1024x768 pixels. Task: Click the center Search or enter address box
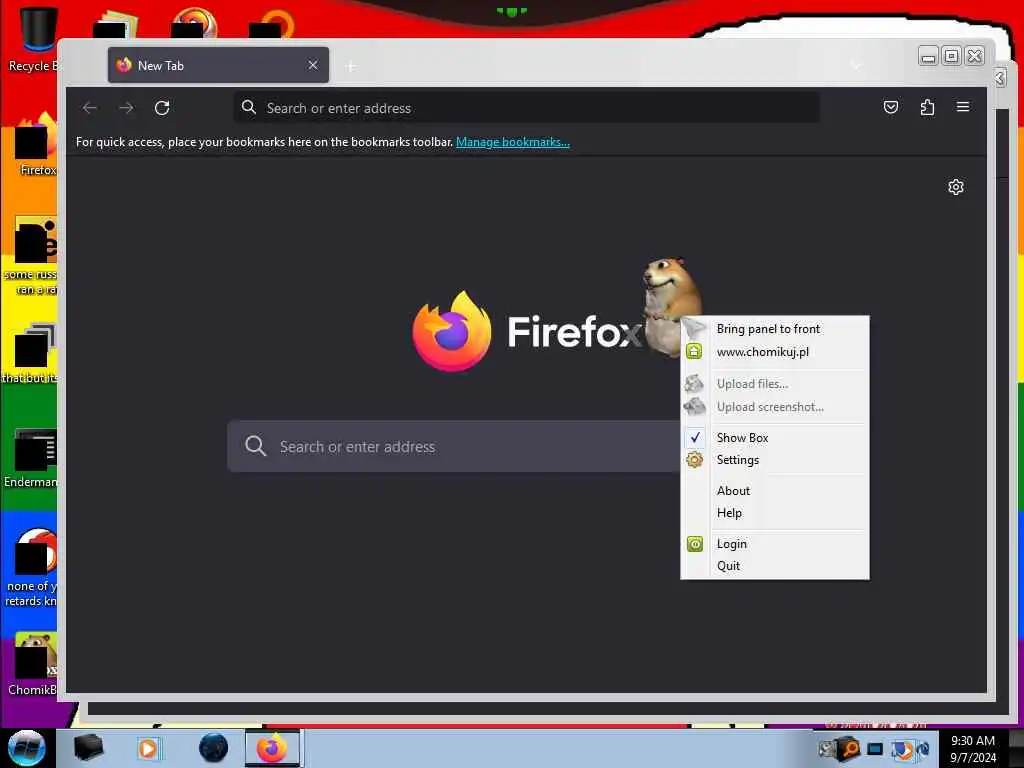coord(454,446)
